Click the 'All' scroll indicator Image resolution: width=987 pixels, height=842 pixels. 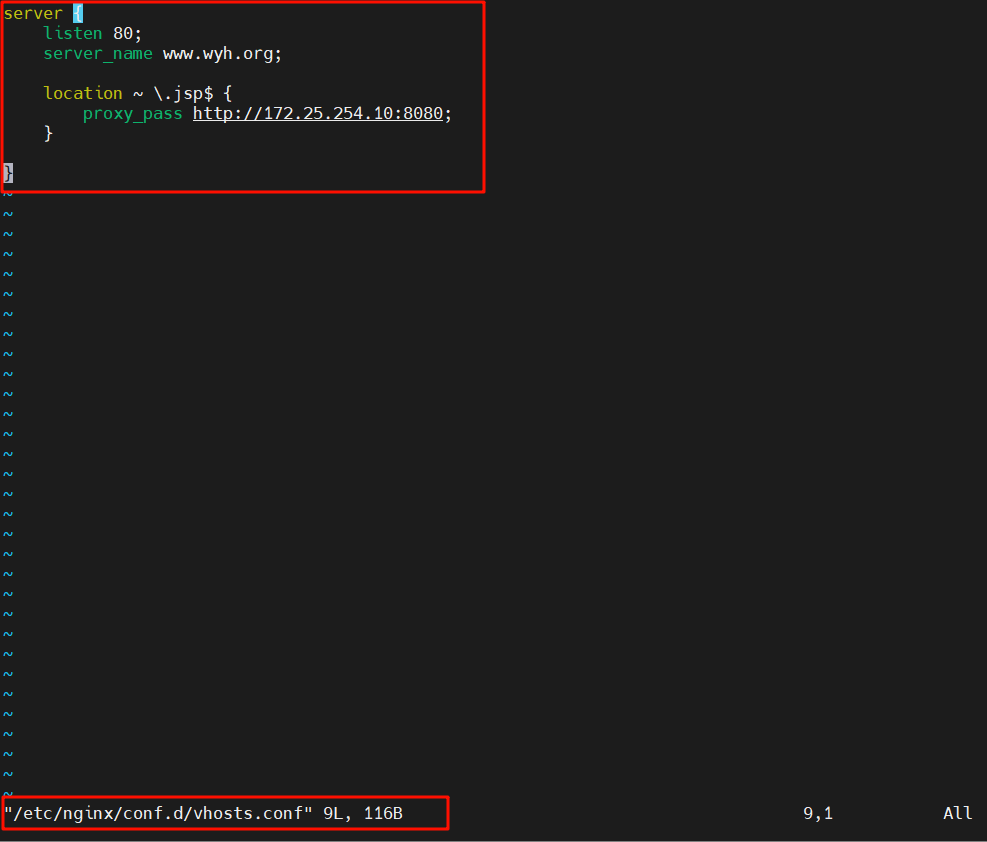pyautogui.click(x=957, y=814)
